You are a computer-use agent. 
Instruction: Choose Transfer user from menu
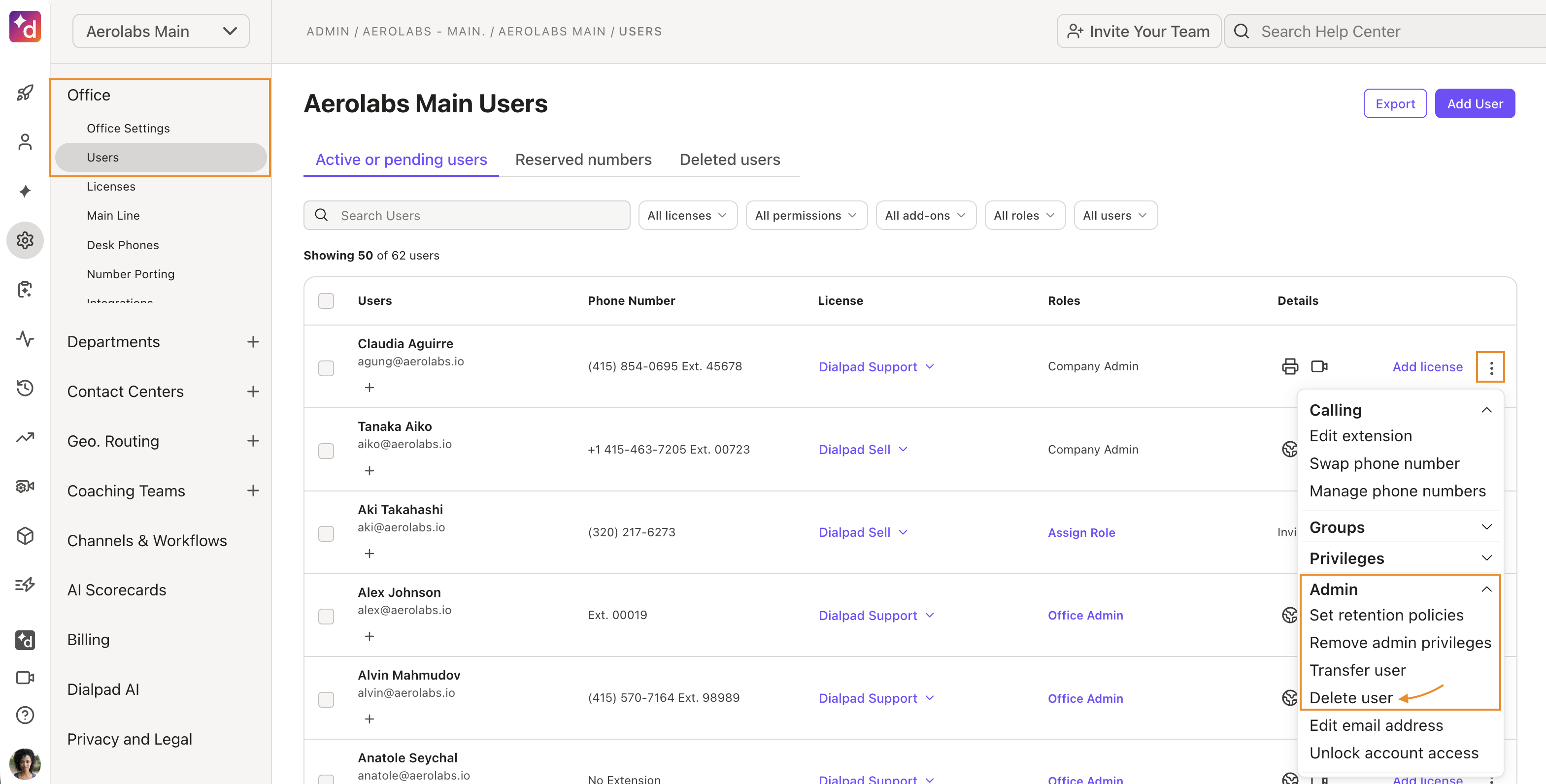click(1357, 670)
